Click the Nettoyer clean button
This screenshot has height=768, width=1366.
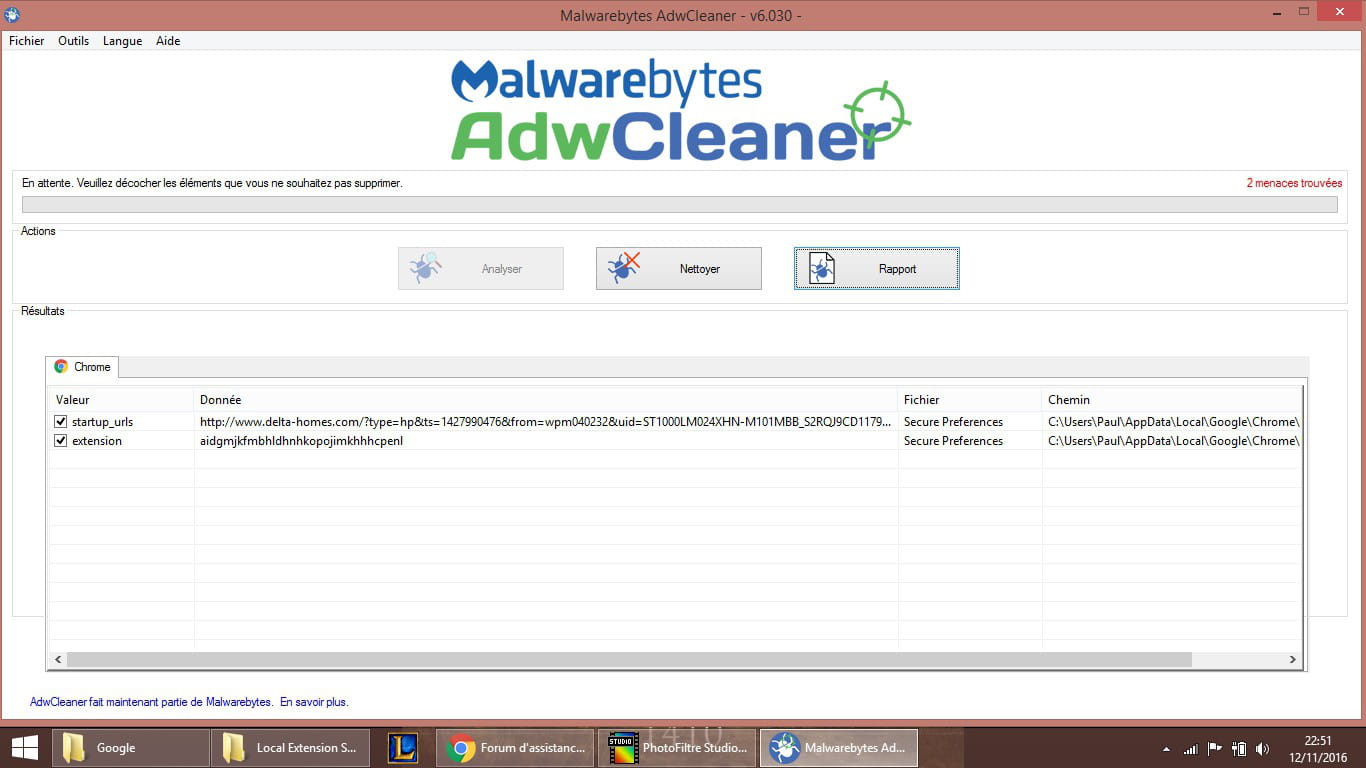click(679, 269)
